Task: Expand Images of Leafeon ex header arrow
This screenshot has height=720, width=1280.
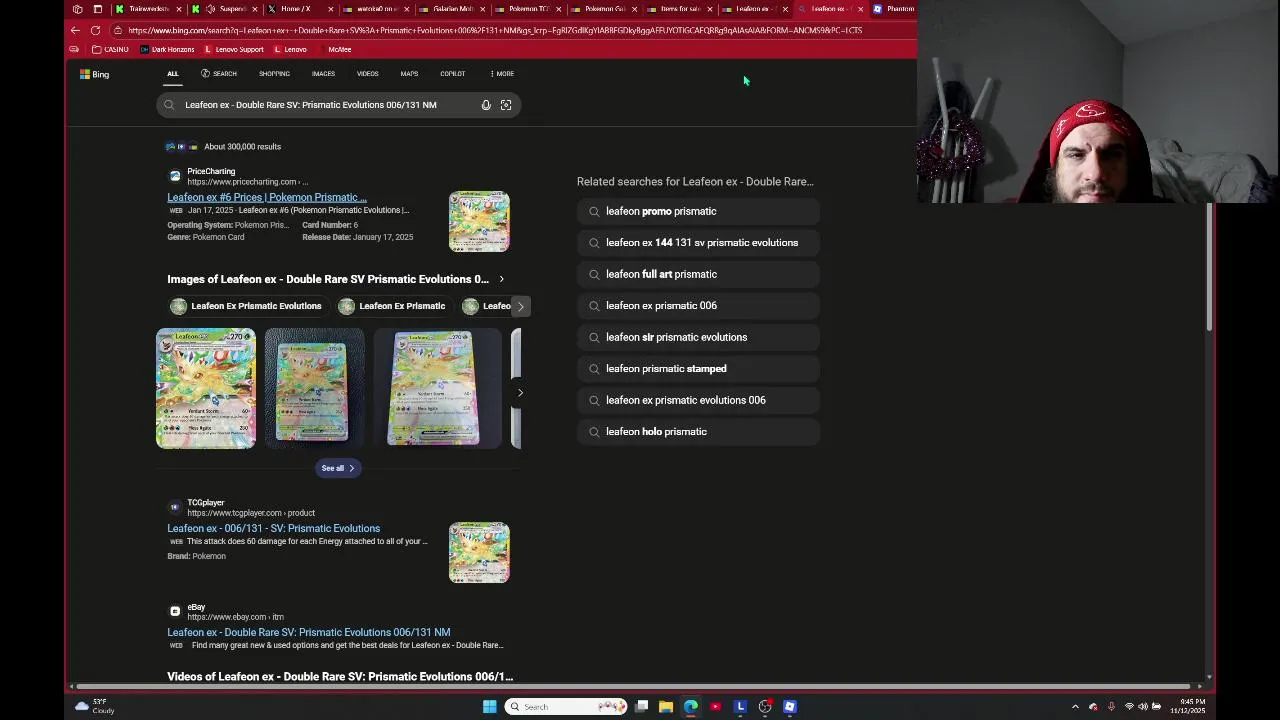Action: 501,279
